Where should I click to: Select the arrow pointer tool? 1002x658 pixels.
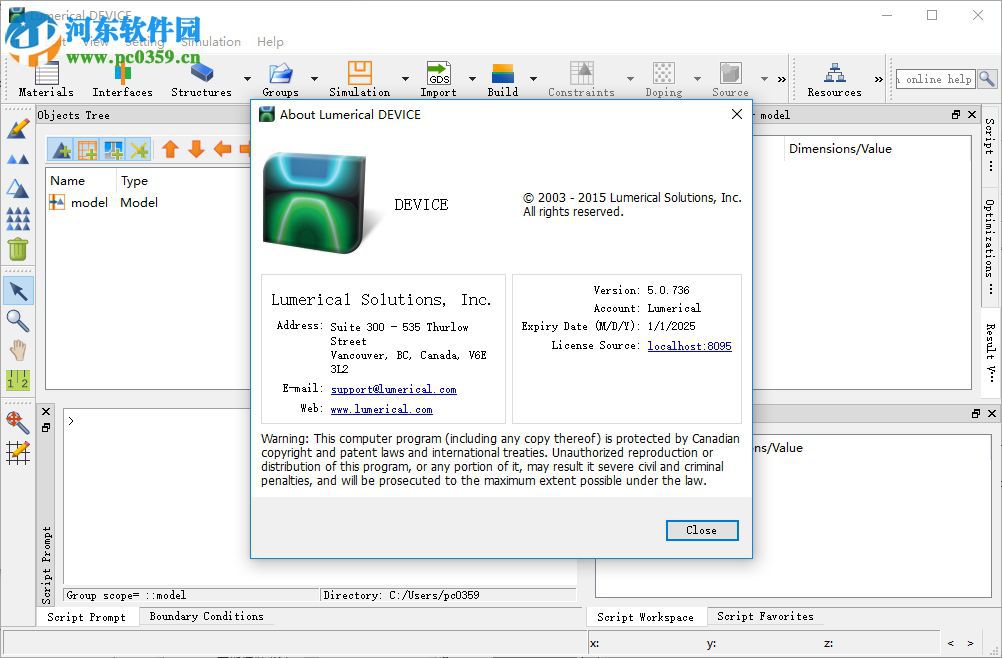pos(18,291)
